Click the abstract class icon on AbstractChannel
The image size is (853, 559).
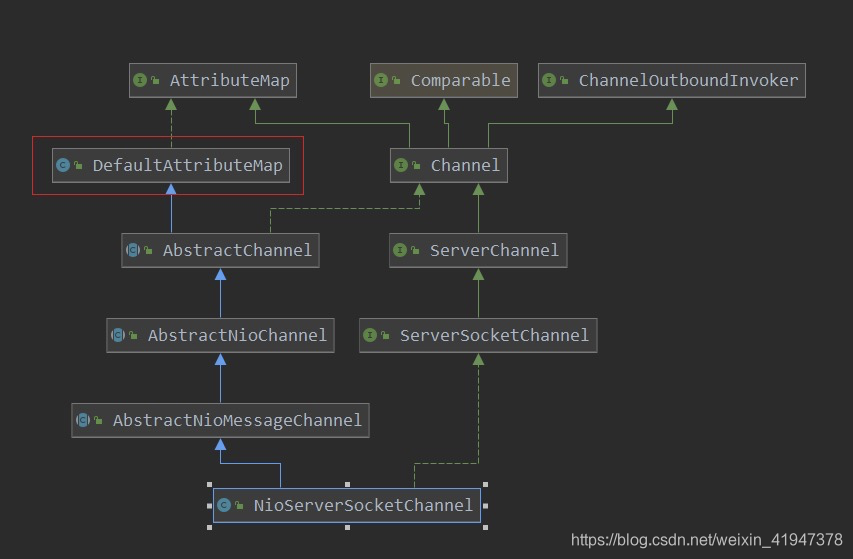(133, 250)
